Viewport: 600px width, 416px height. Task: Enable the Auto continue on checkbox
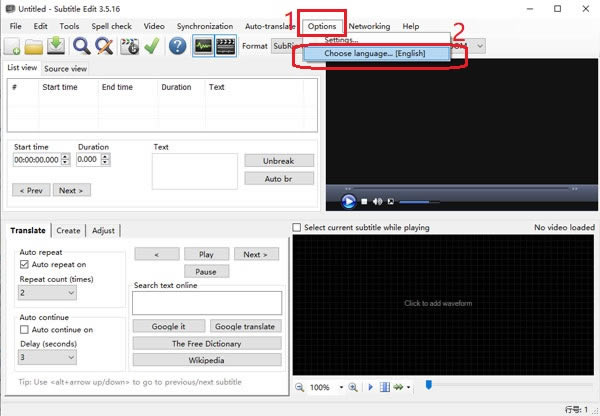point(26,329)
